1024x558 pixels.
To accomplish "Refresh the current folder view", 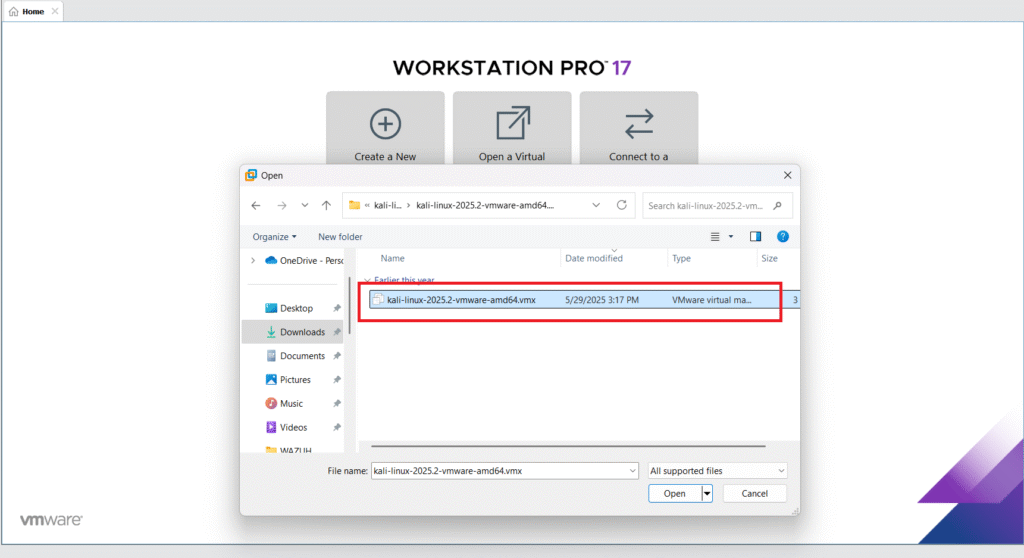I will tap(622, 205).
